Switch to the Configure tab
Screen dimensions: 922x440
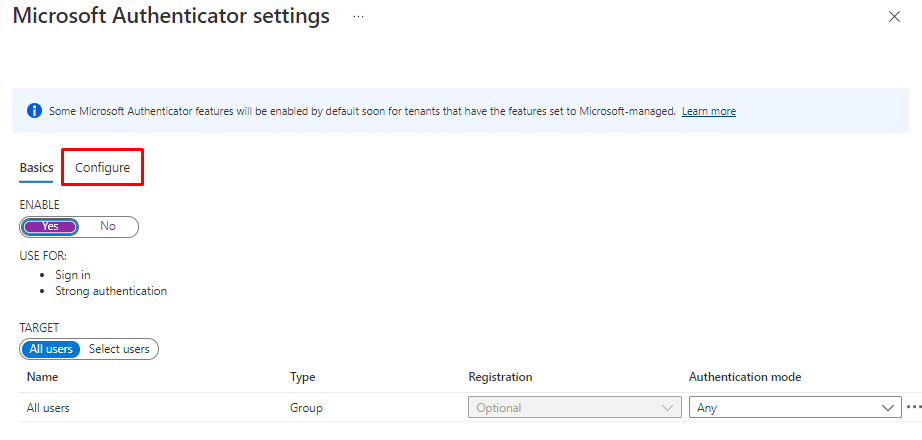102,167
